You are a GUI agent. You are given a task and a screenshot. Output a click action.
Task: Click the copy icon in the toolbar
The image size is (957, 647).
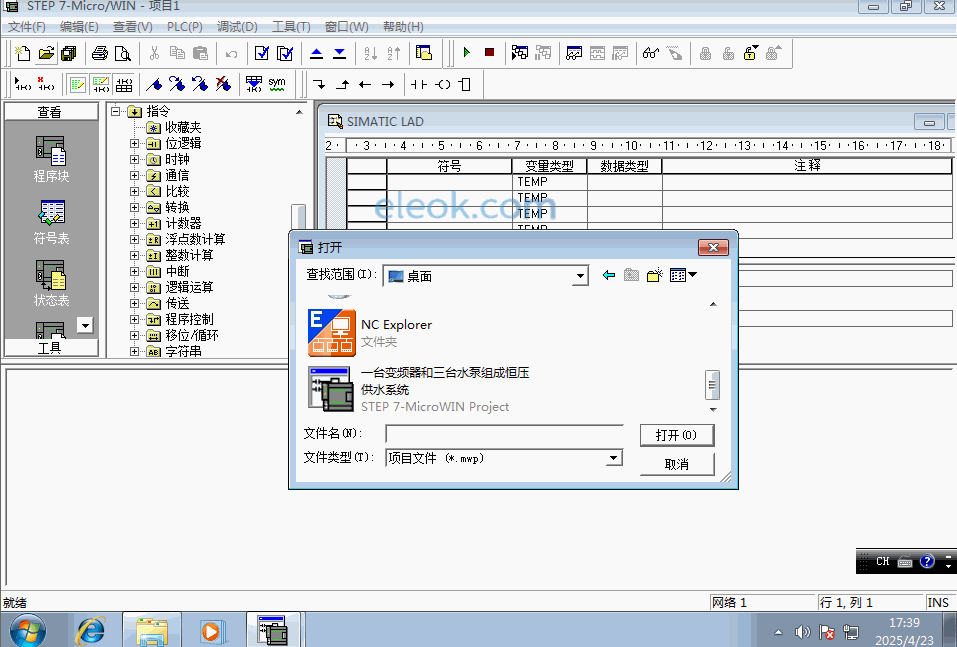[x=177, y=53]
